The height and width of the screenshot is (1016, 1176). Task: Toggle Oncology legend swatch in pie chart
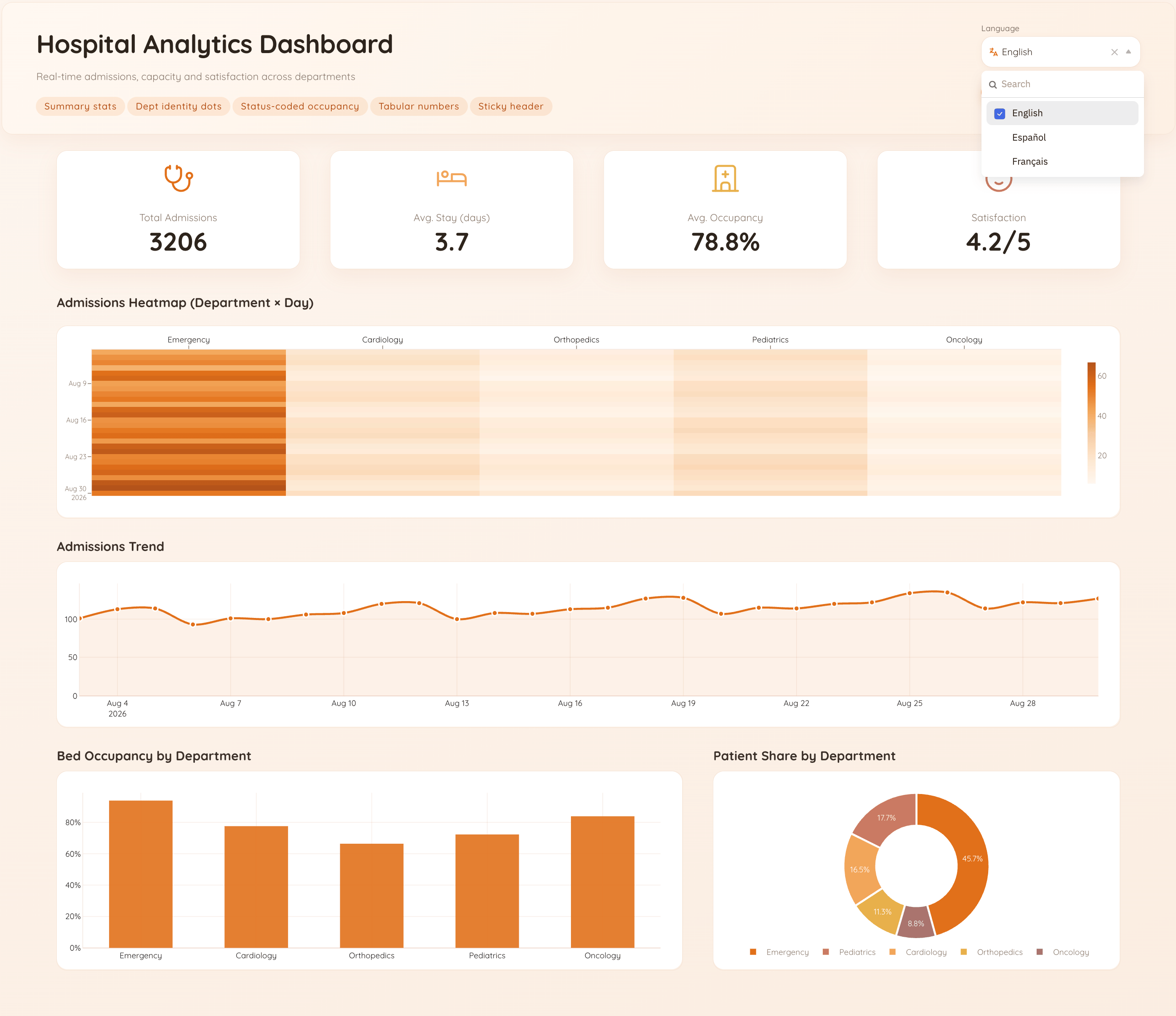[1039, 952]
